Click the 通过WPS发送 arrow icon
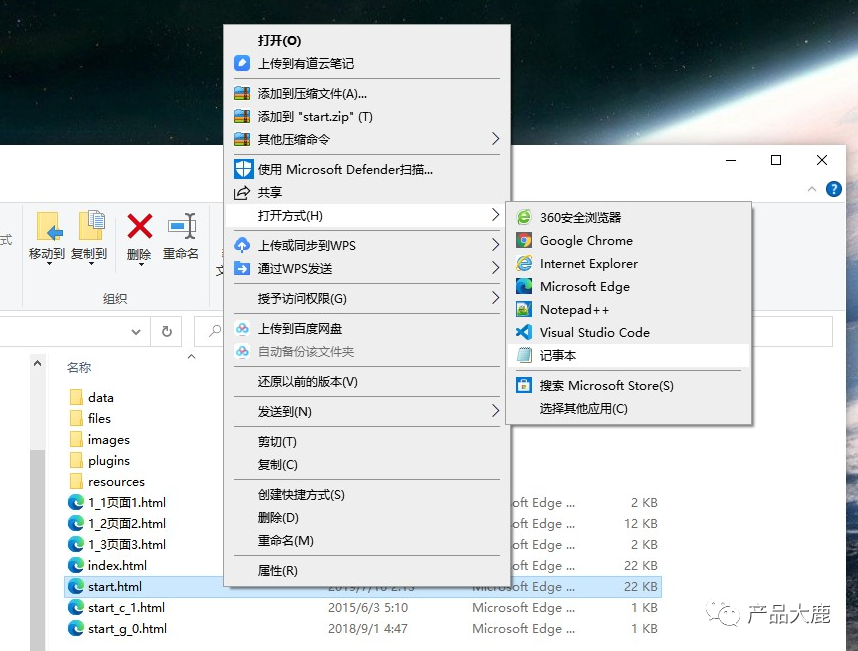 tap(242, 268)
